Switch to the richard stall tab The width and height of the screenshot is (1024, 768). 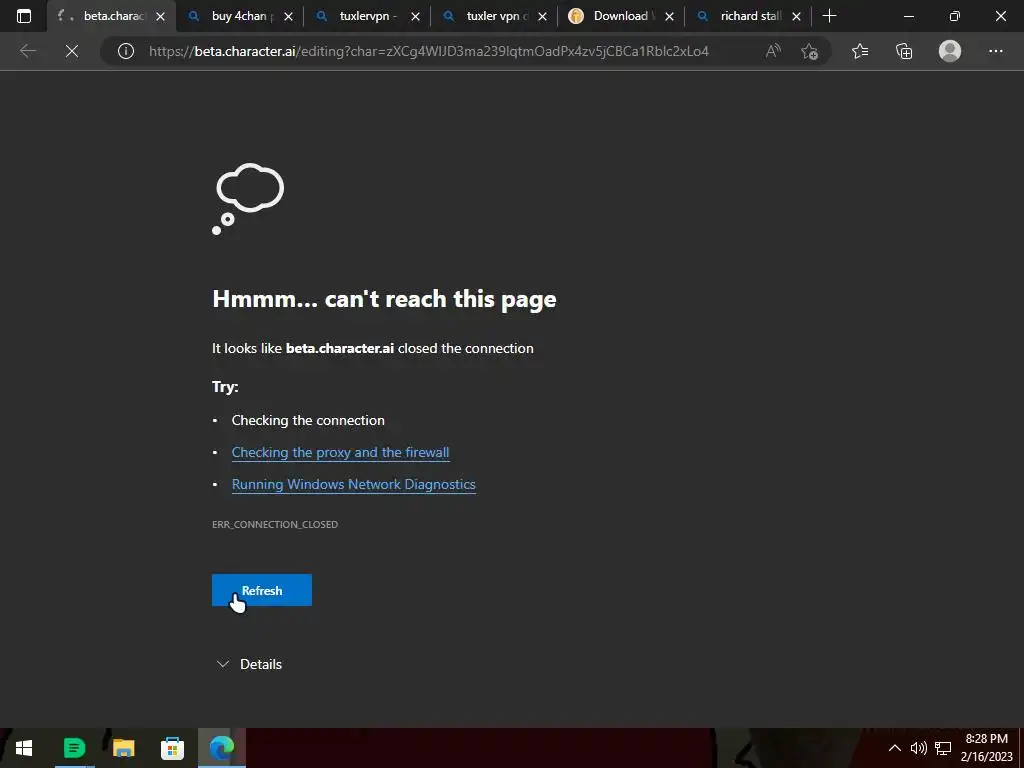coord(748,16)
